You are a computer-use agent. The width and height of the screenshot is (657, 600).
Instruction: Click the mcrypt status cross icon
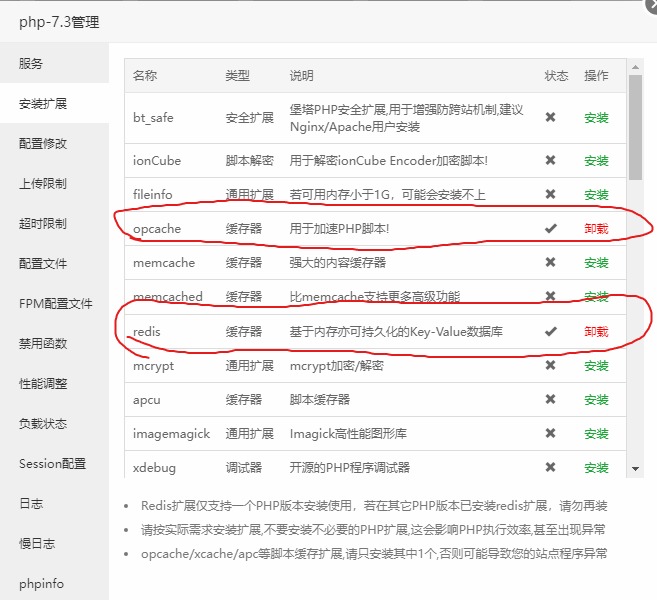(x=551, y=365)
